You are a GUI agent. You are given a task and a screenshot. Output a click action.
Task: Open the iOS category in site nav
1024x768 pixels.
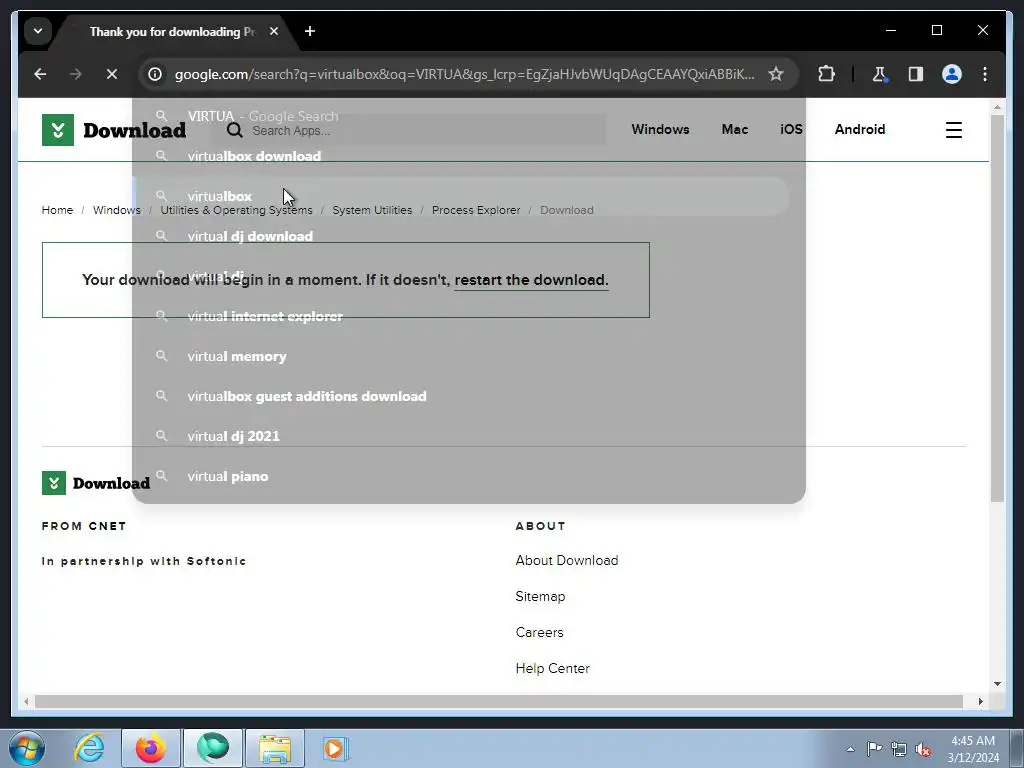(792, 129)
